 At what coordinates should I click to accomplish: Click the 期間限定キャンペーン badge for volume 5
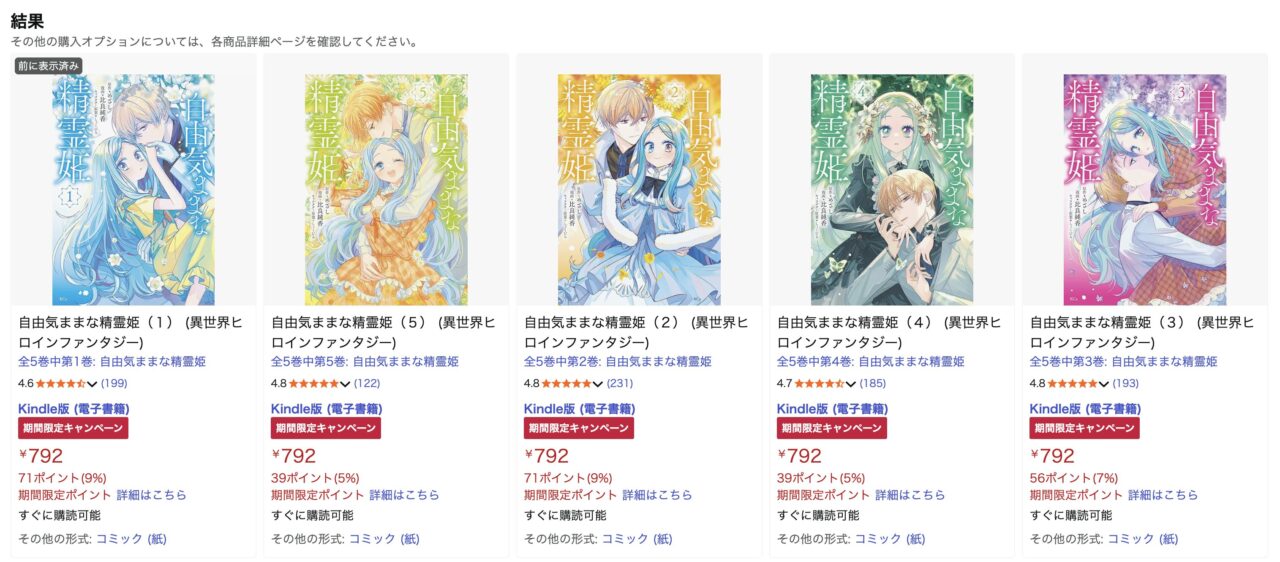point(325,428)
